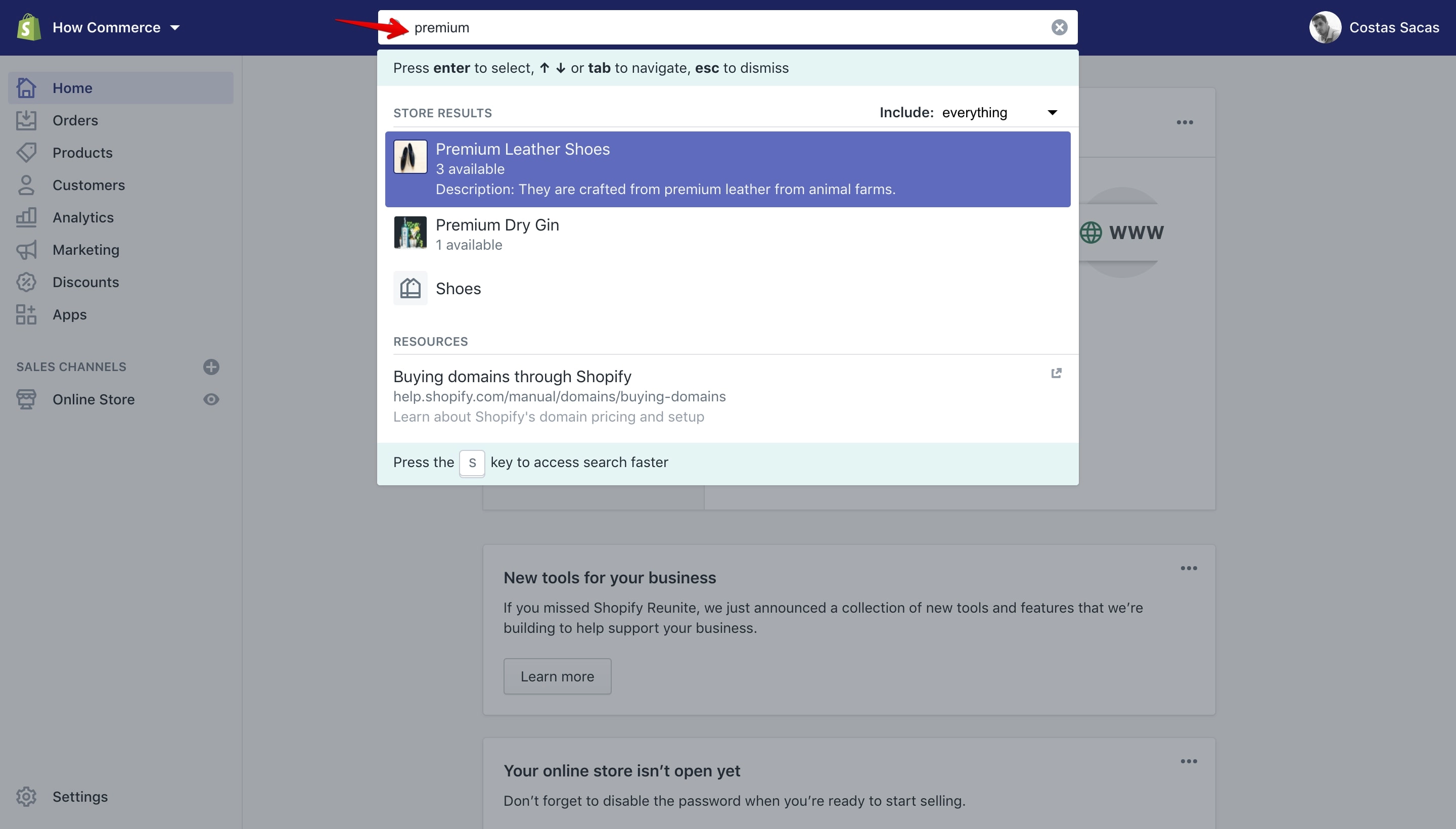Open the Orders page

pos(75,120)
